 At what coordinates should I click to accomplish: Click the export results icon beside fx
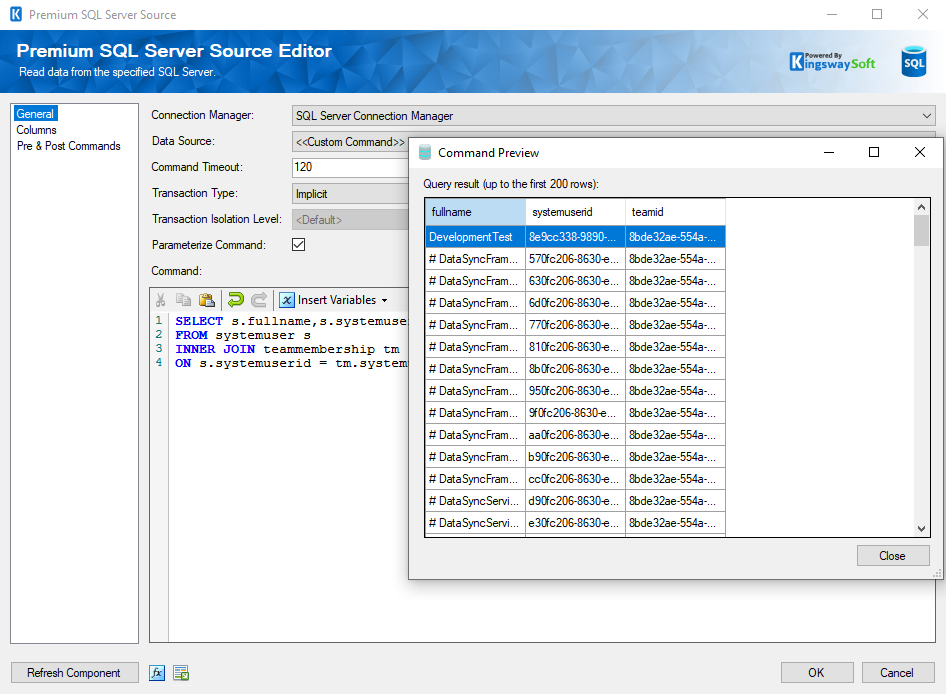[x=180, y=673]
